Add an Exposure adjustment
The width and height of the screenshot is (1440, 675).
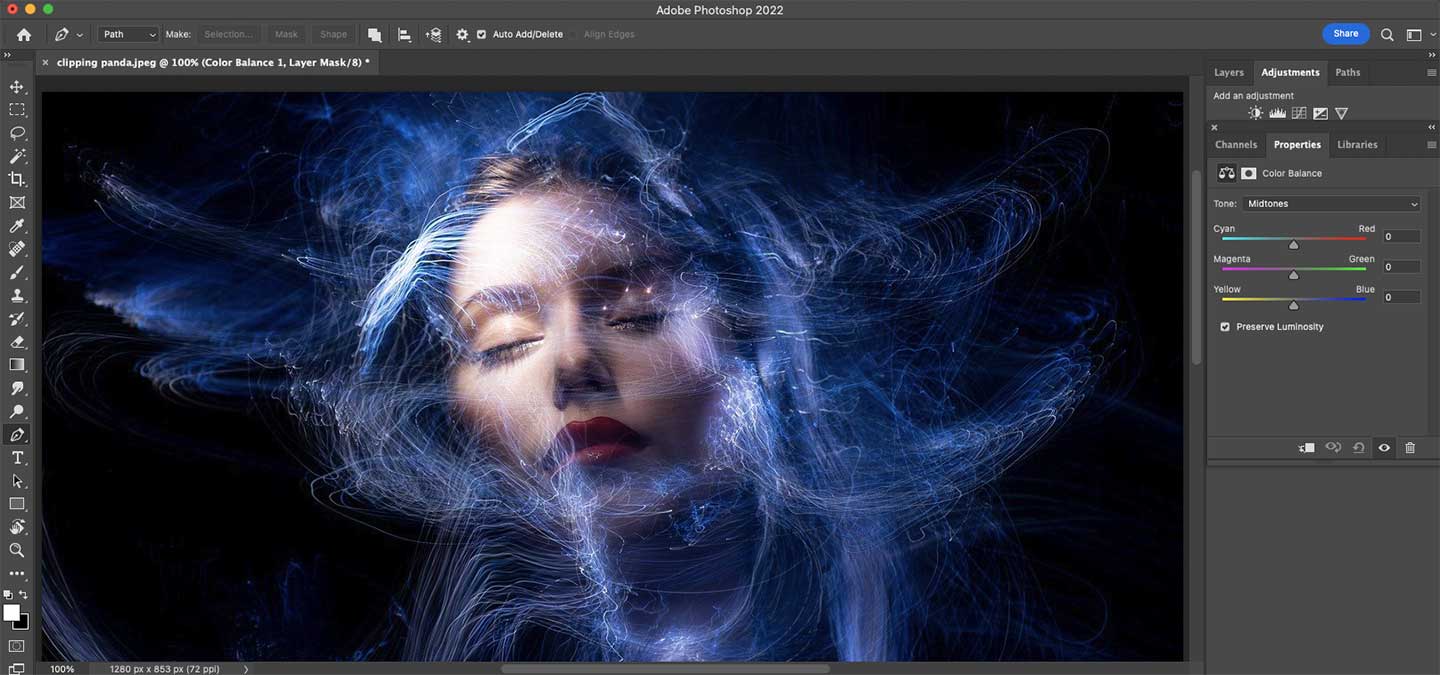tap(1320, 113)
